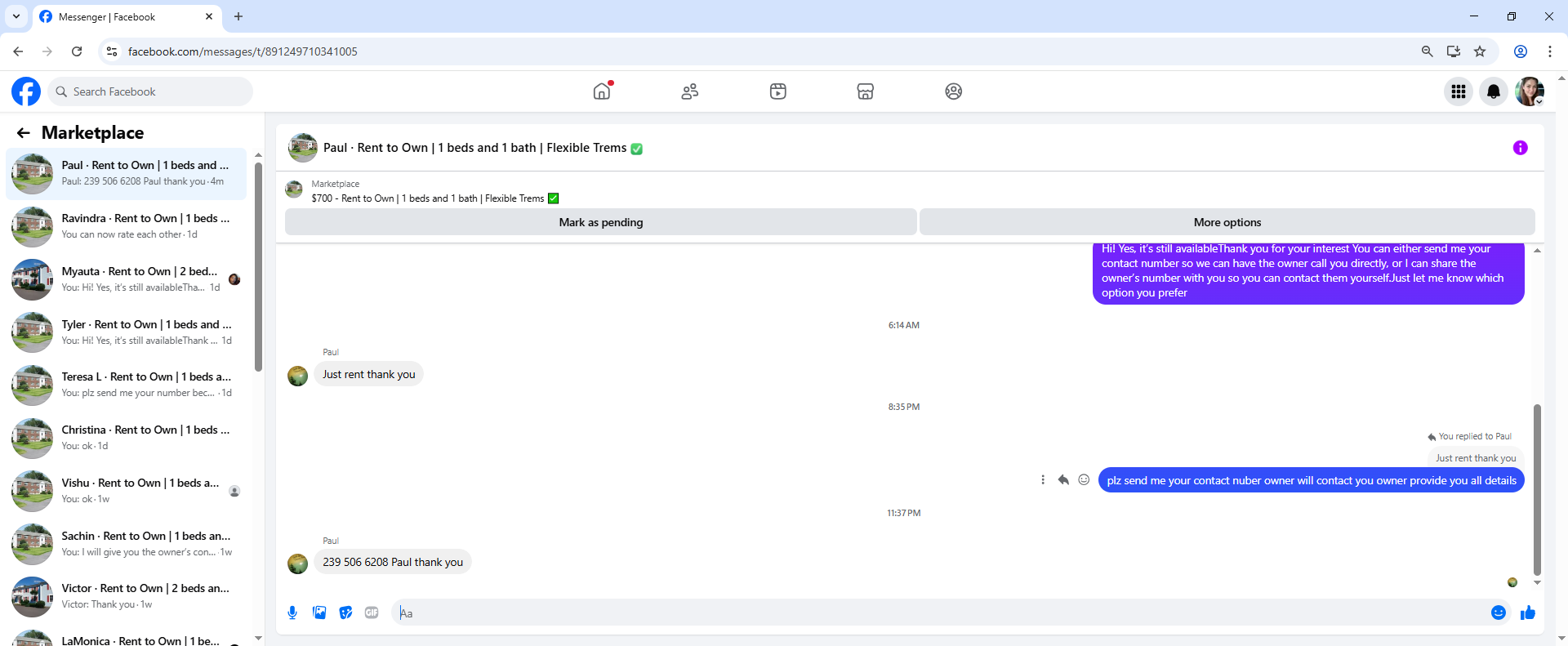Screen dimensions: 1568x646
Task: Select Victor conversation in chat list
Action: 127,596
